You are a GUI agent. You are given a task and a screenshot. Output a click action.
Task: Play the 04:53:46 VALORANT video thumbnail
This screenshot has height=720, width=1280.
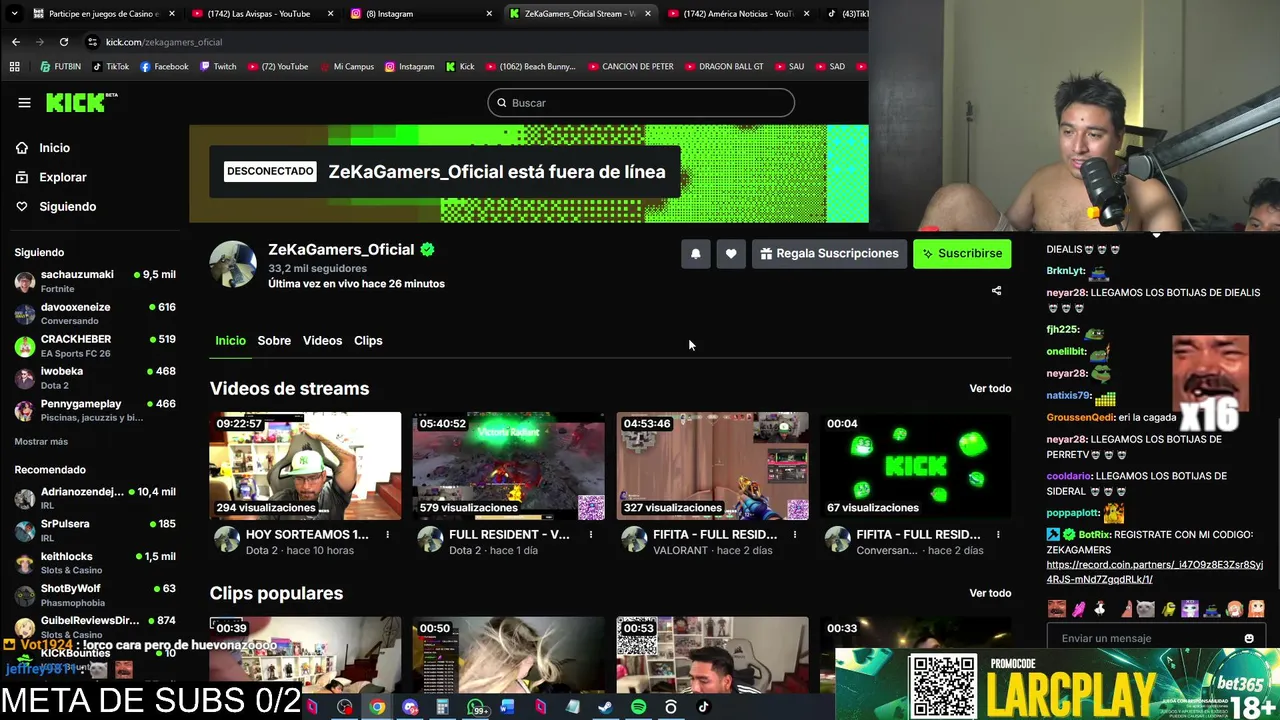[712, 466]
